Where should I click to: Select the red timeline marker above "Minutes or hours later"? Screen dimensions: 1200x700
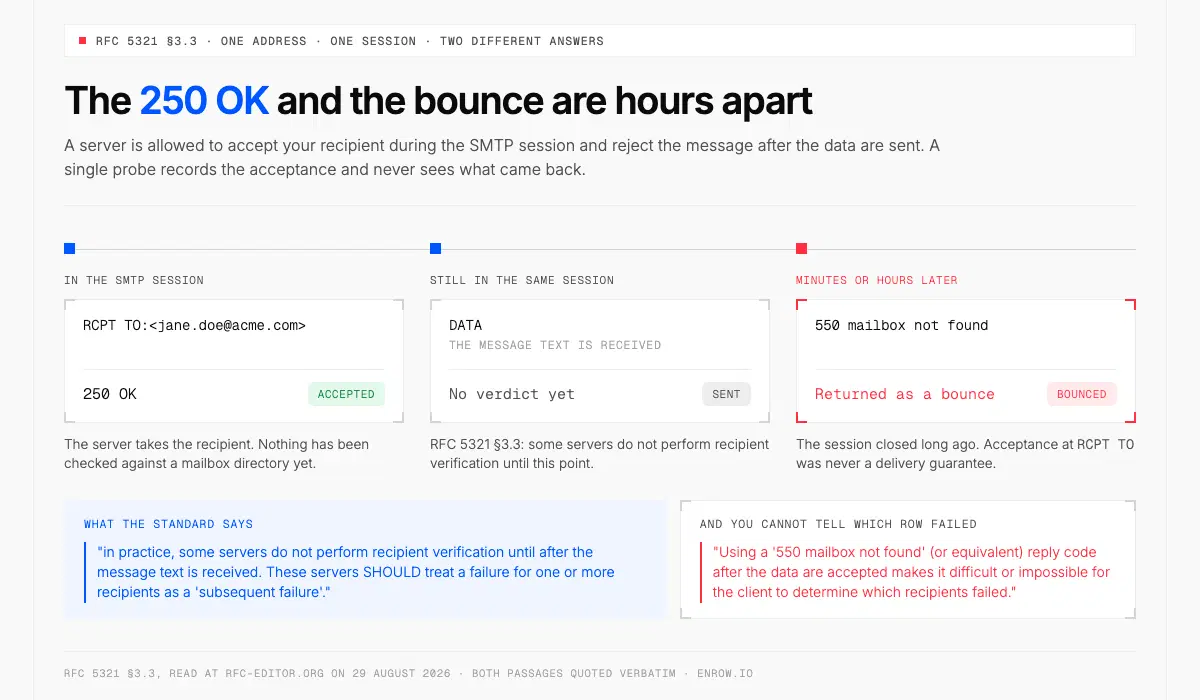801,249
